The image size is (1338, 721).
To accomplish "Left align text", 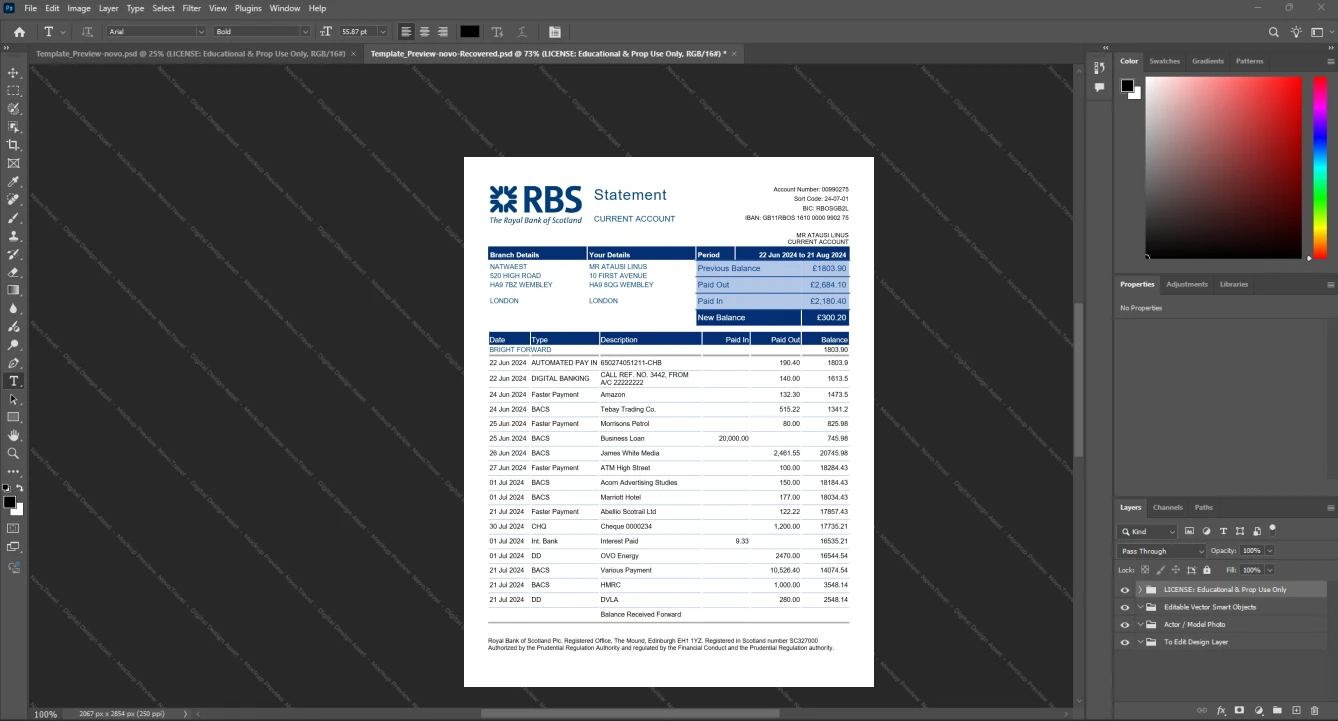I will pyautogui.click(x=406, y=32).
